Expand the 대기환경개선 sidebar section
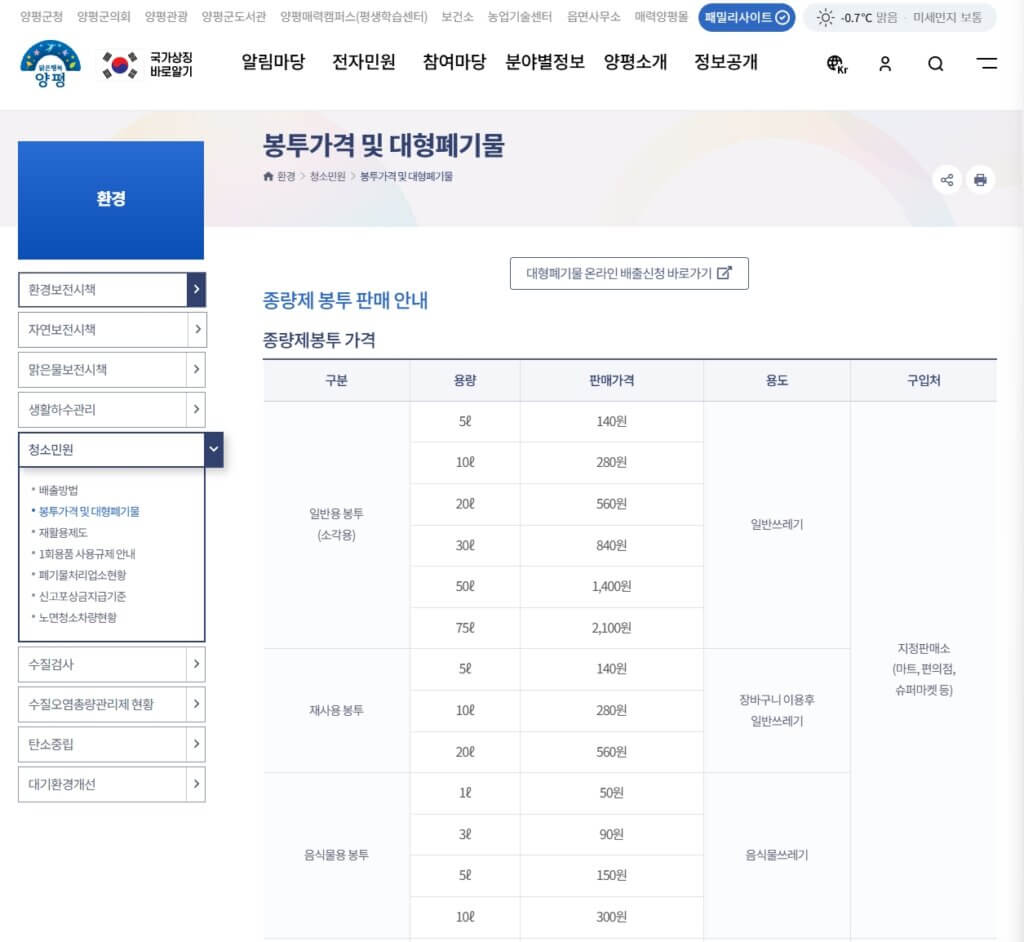The height and width of the screenshot is (942, 1024). tap(112, 784)
